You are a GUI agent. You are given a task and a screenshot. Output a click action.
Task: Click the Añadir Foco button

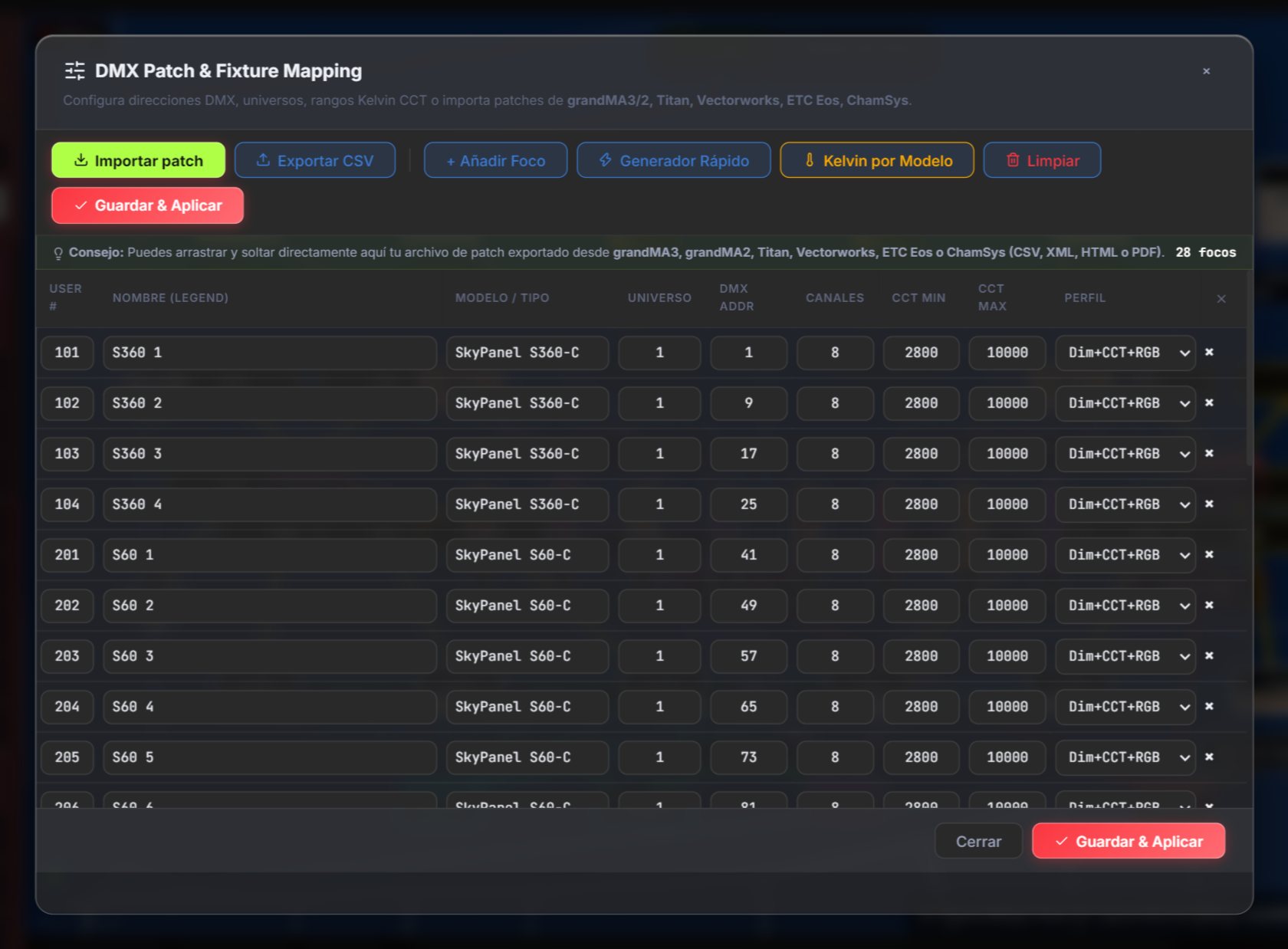pyautogui.click(x=496, y=160)
